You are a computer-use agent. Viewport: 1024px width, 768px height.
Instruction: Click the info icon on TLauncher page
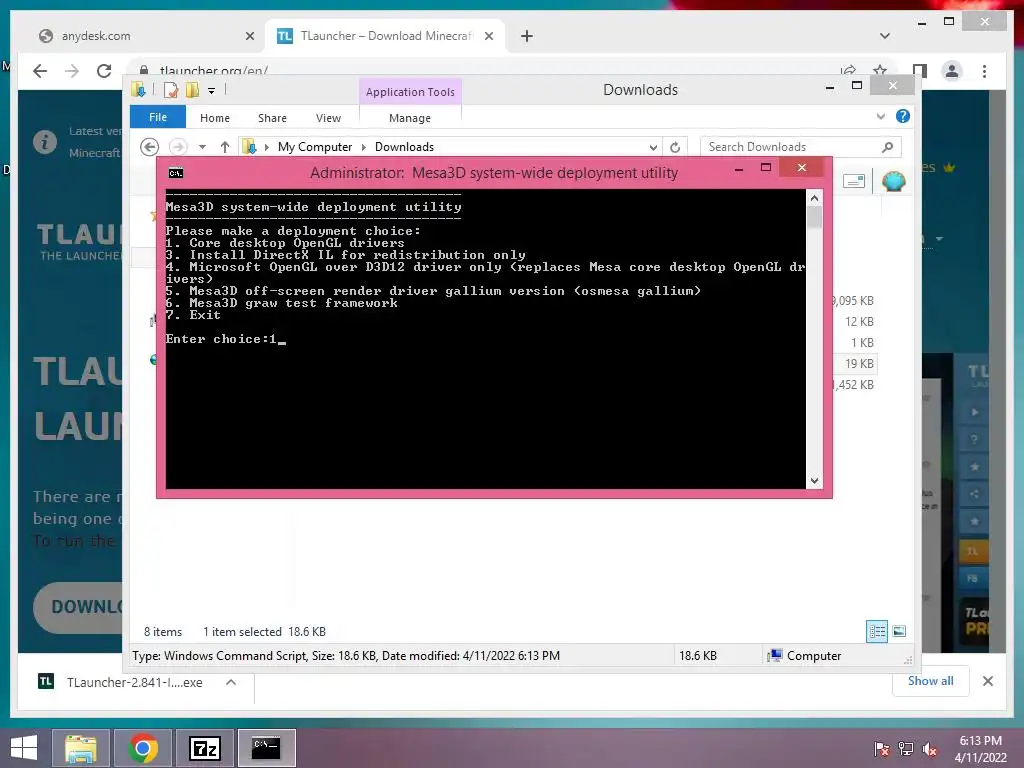(45, 142)
